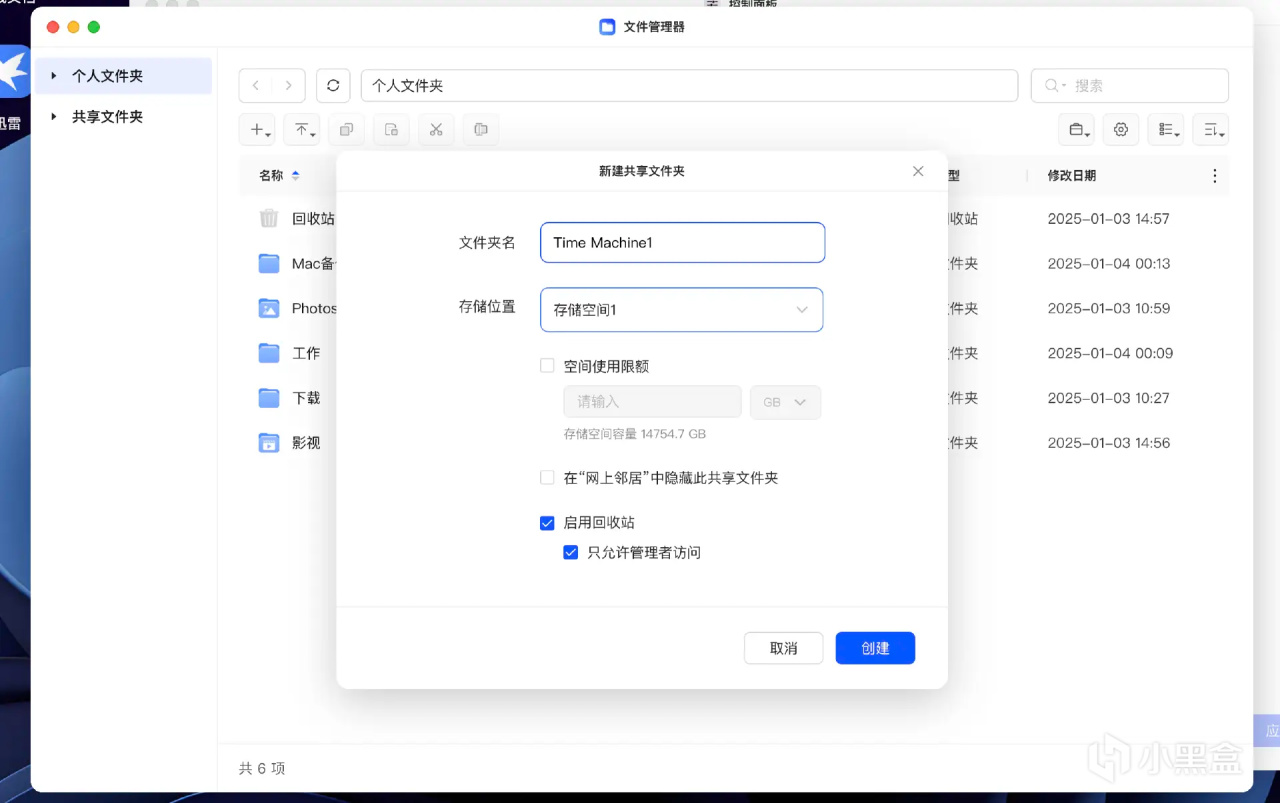Click the 影视 folder icon
The image size is (1280, 803).
coord(268,443)
